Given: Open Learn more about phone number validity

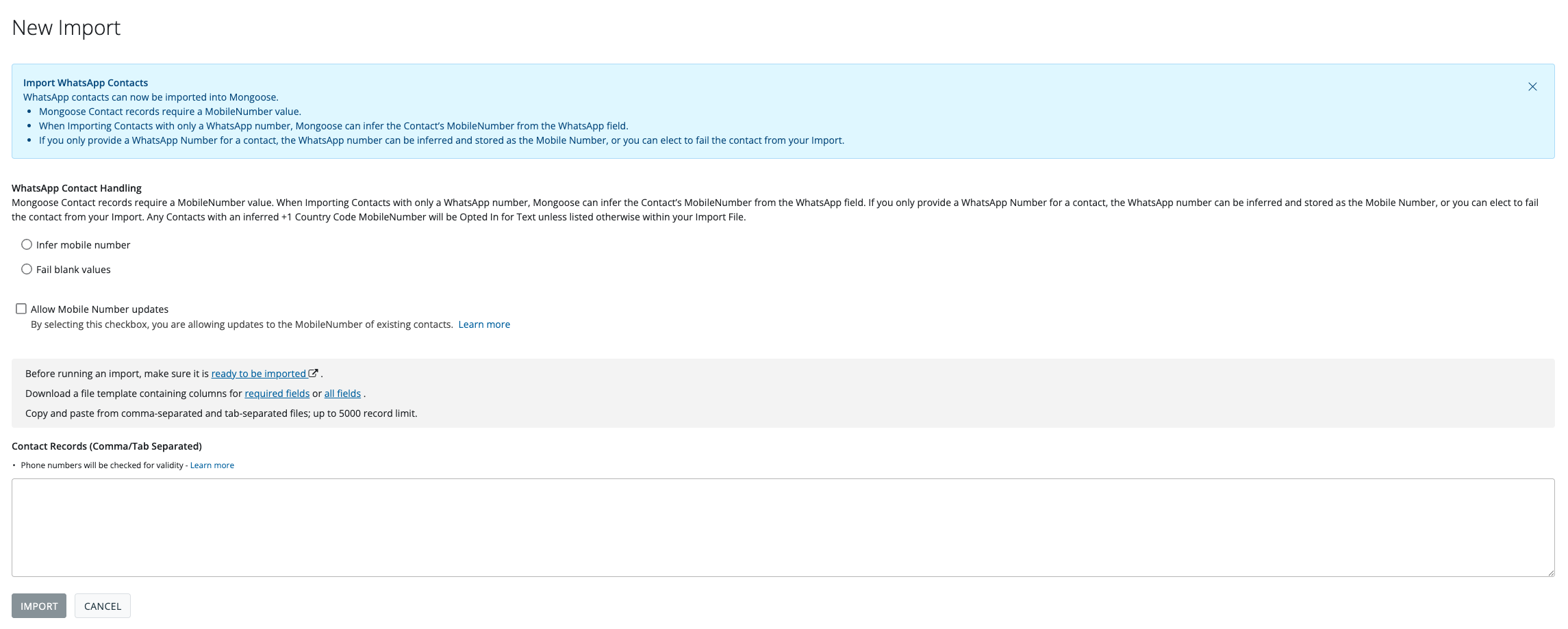Looking at the screenshot, I should 212,465.
